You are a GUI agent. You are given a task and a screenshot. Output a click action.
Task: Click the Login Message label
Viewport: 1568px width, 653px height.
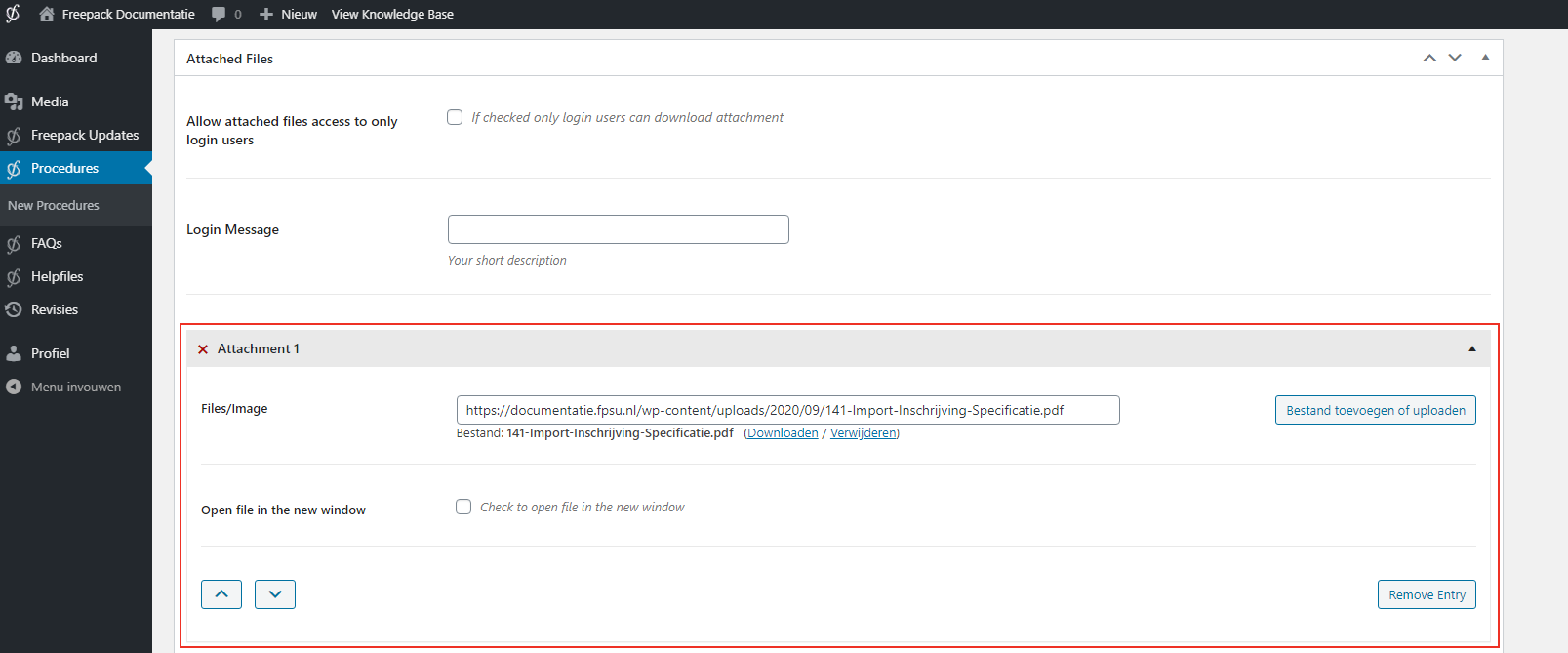coord(233,229)
